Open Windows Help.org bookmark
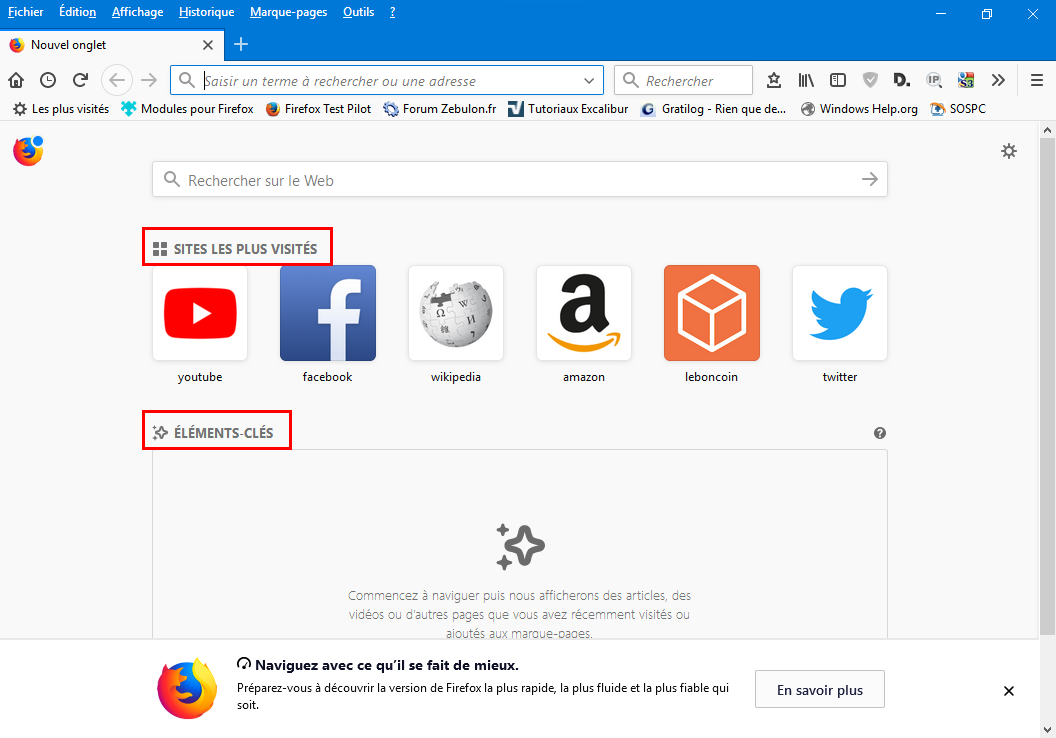The image size is (1056, 738). [x=859, y=109]
